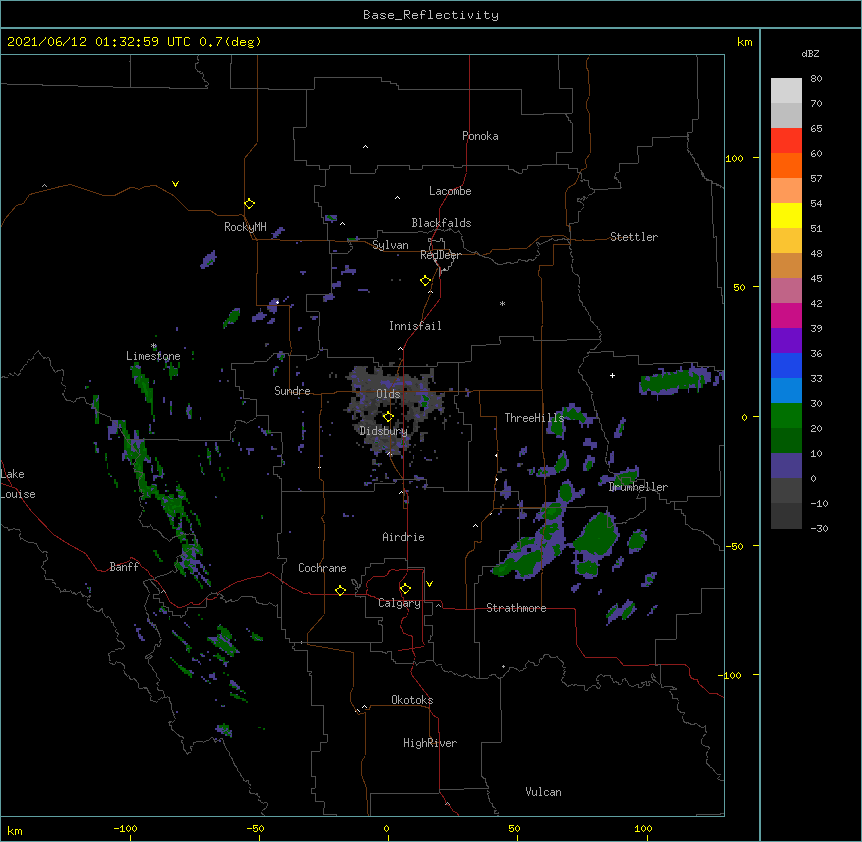The width and height of the screenshot is (862, 842).
Task: Select the light blue 30–33 dBZ legend swatch
Action: pos(786,390)
